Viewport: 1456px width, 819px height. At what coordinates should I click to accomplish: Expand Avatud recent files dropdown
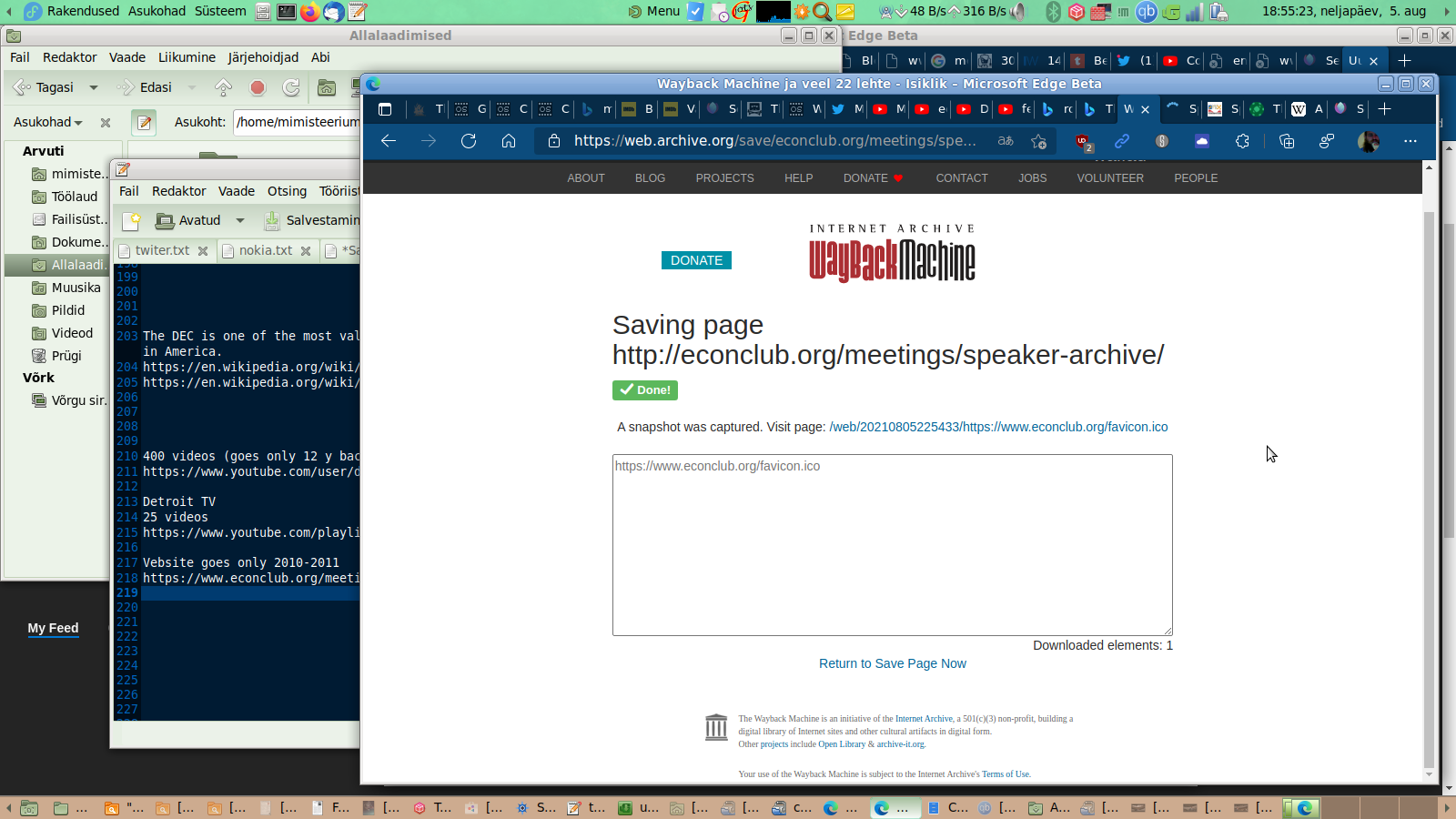coord(240,220)
